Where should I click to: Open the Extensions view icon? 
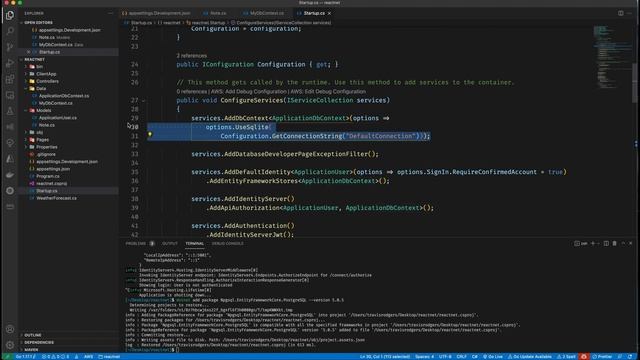[10, 79]
